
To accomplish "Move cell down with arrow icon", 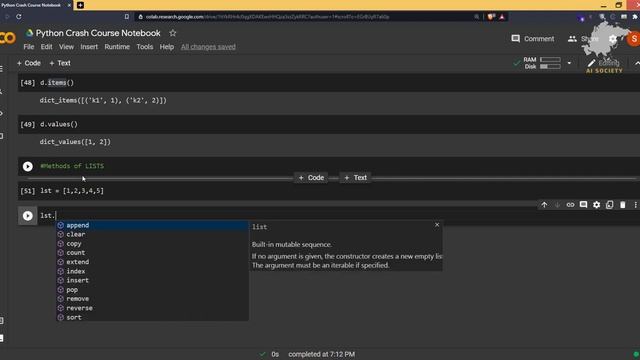I will (557, 205).
